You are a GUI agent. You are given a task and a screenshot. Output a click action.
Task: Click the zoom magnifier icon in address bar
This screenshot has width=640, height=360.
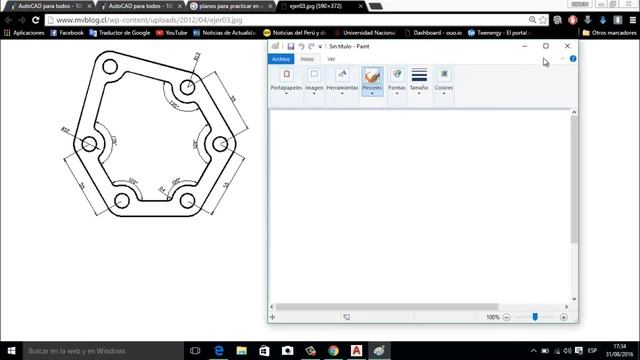point(532,20)
